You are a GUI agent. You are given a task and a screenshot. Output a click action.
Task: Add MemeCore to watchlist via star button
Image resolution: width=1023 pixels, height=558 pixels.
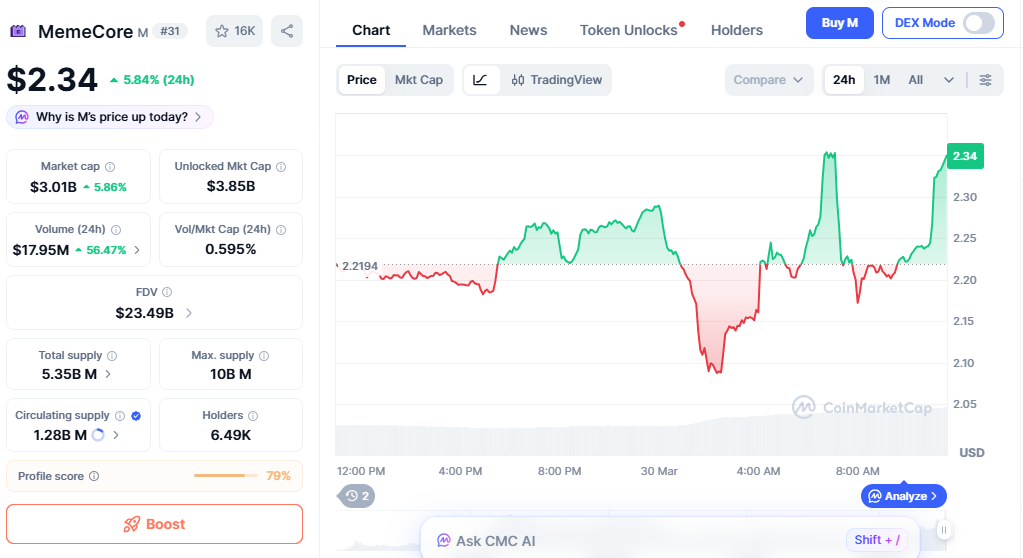(x=235, y=31)
